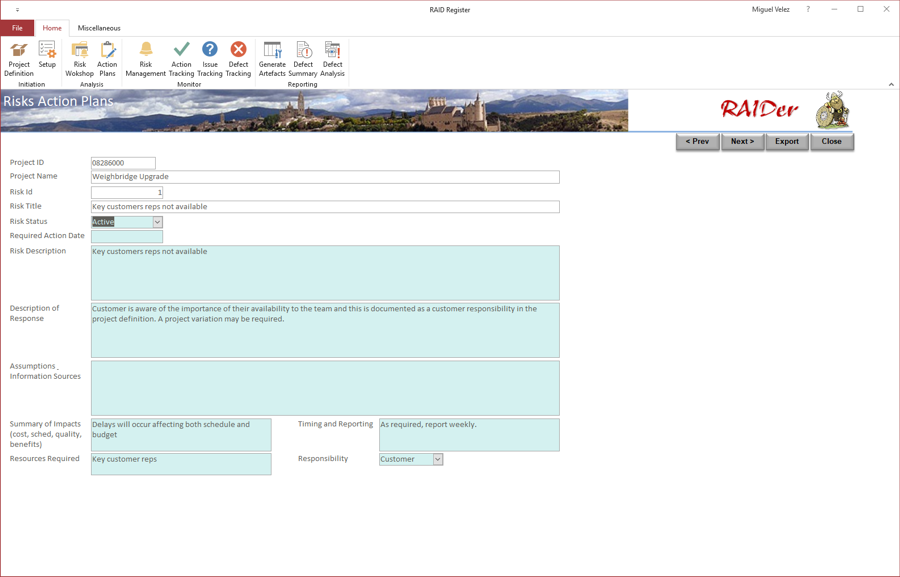Click the Project Name field
Image resolution: width=900 pixels, height=577 pixels.
pyautogui.click(x=325, y=177)
